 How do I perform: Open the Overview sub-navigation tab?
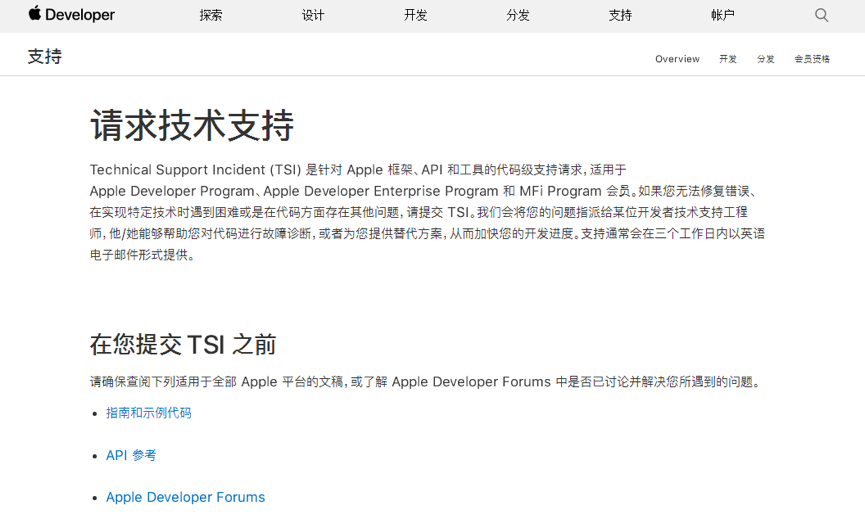tap(677, 59)
